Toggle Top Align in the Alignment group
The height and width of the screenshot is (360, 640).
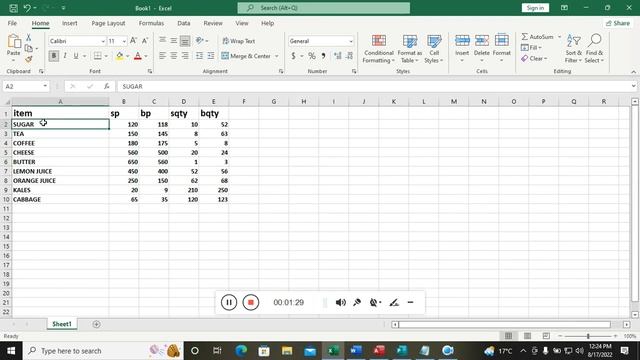162,40
